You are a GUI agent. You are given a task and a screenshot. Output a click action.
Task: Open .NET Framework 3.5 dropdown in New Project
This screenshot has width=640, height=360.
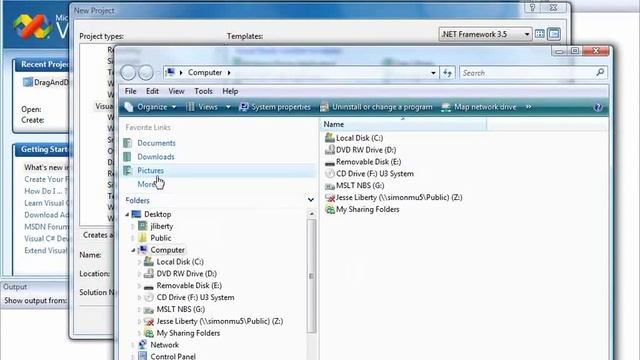click(x=485, y=34)
